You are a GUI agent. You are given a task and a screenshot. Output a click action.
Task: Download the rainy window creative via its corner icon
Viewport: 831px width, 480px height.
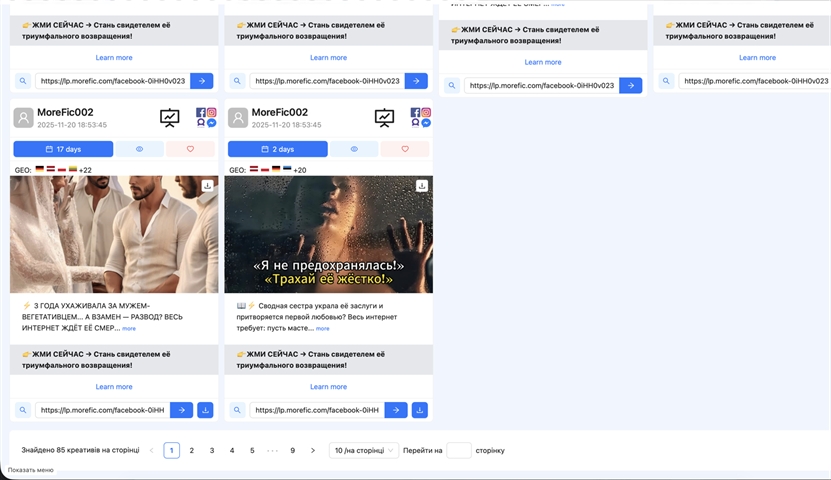[422, 186]
